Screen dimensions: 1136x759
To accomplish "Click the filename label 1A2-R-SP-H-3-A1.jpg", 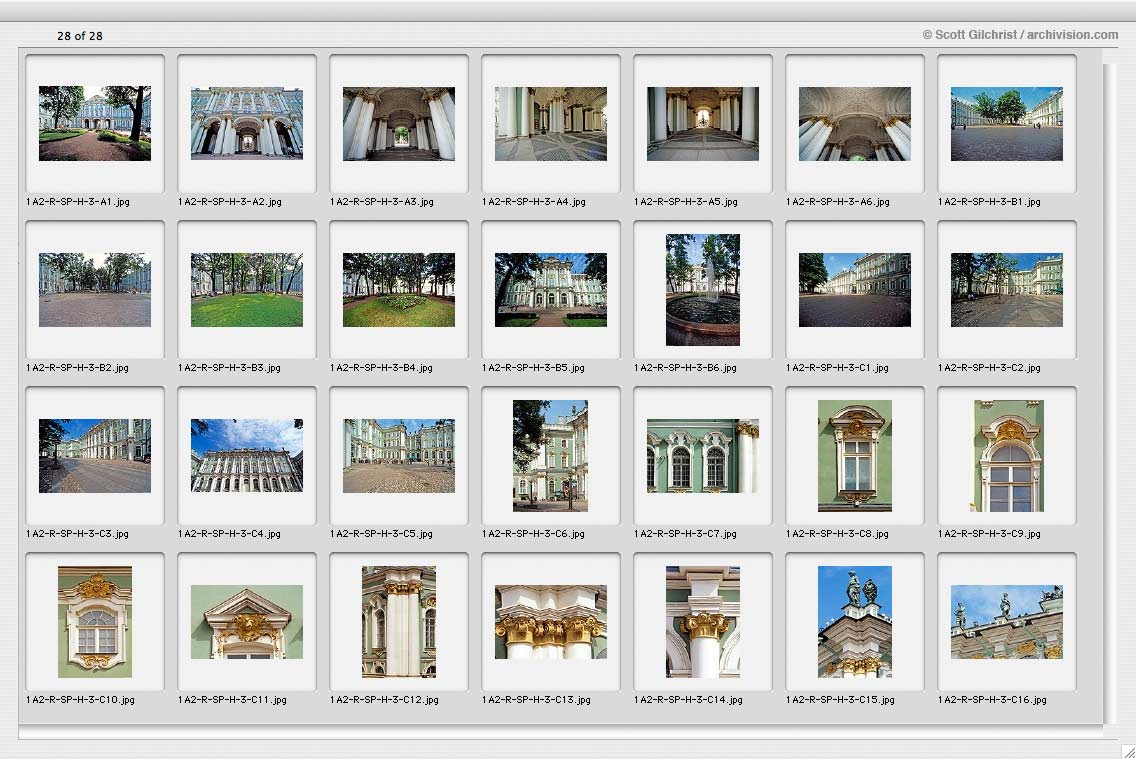I will point(78,202).
